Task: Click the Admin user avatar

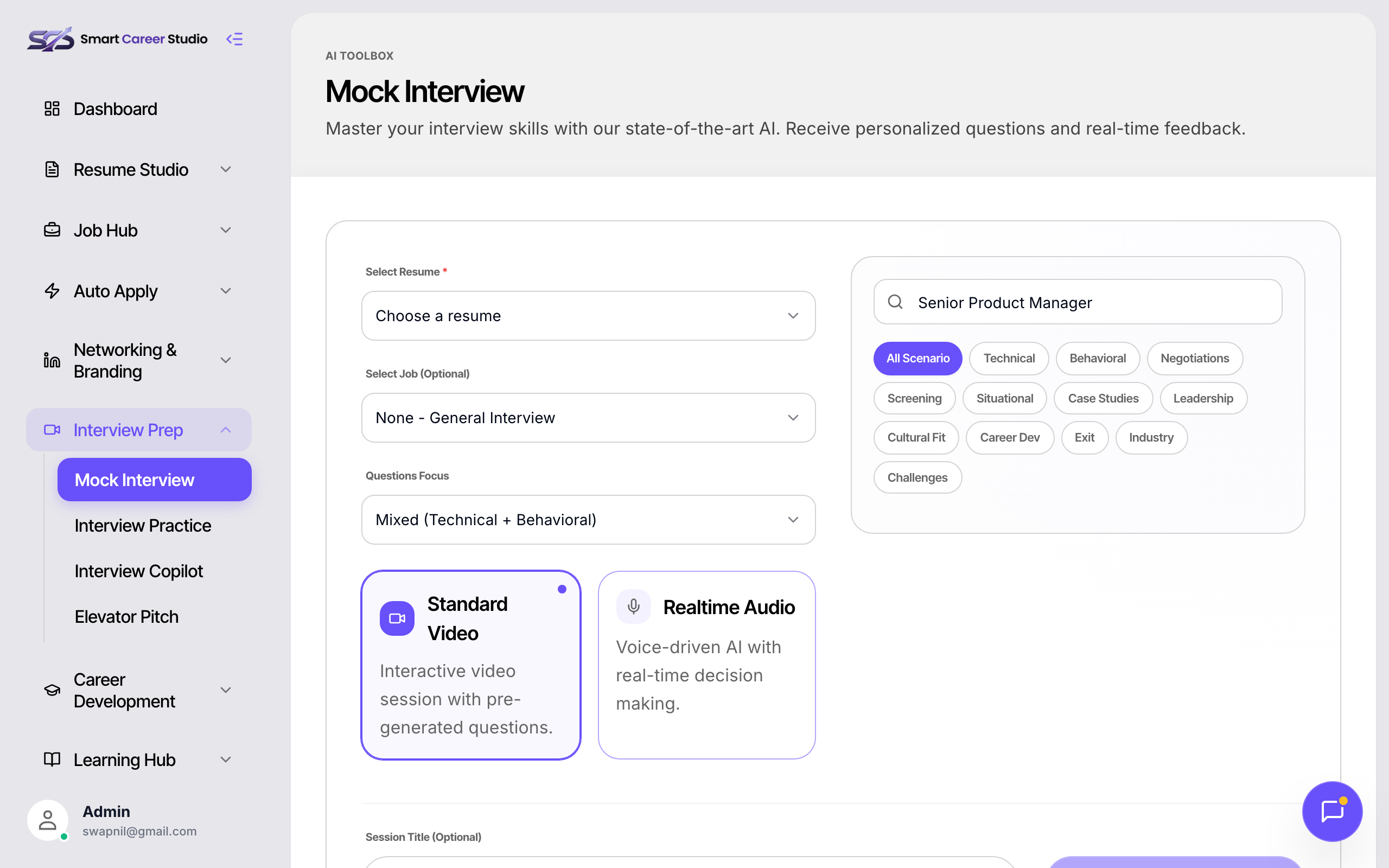Action: point(48,820)
